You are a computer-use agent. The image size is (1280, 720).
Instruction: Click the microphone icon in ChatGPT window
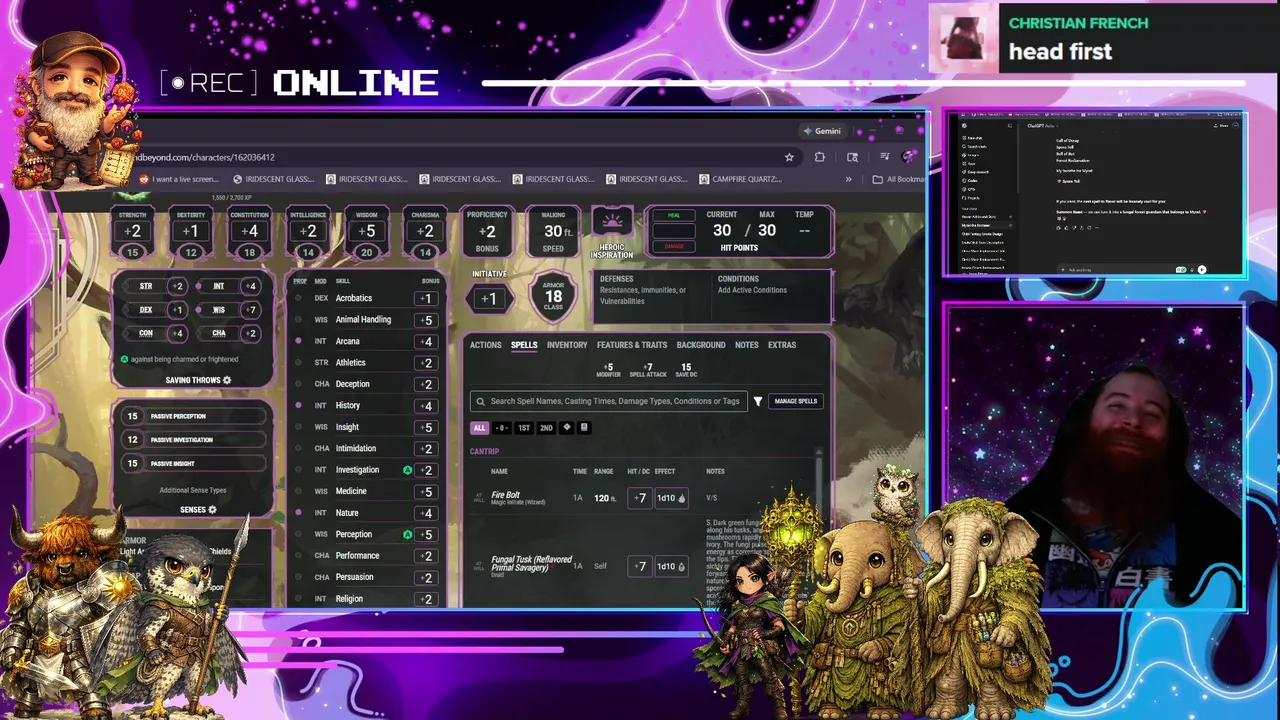(1191, 270)
